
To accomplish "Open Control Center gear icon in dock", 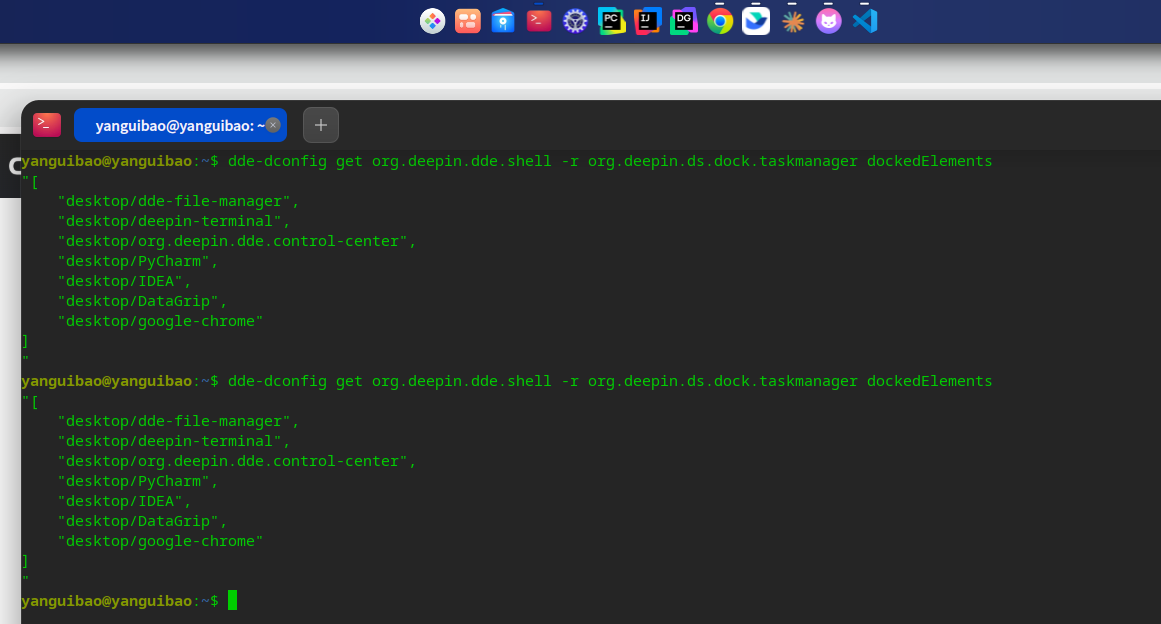I will [575, 21].
